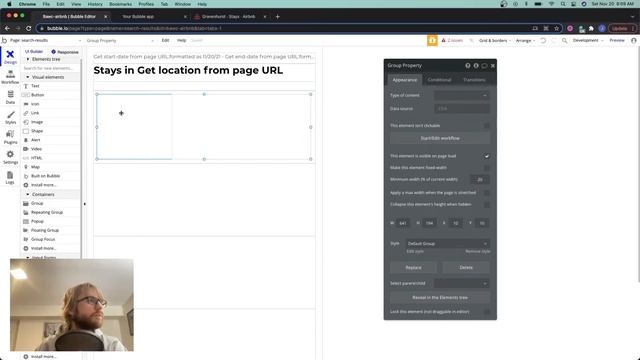Open the Chrome History menu
The image size is (640, 360).
[95, 4]
